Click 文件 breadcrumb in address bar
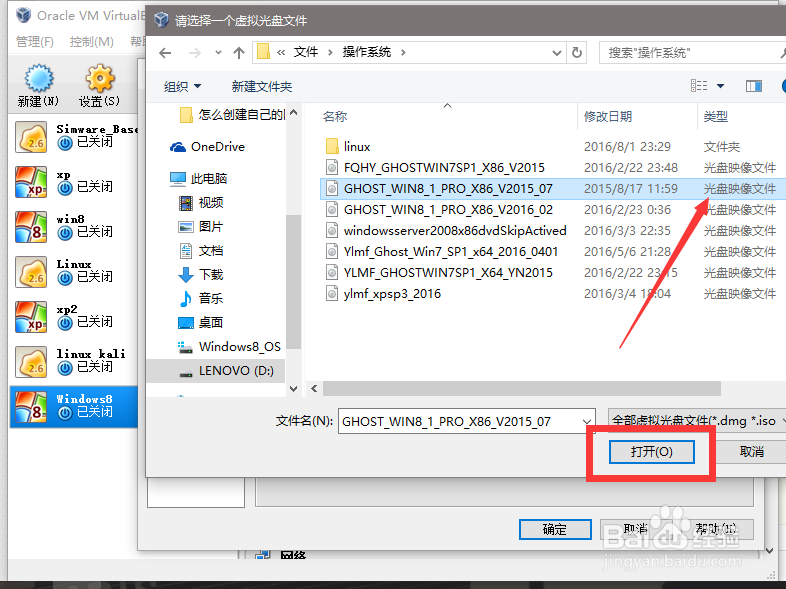The image size is (786, 589). [306, 52]
